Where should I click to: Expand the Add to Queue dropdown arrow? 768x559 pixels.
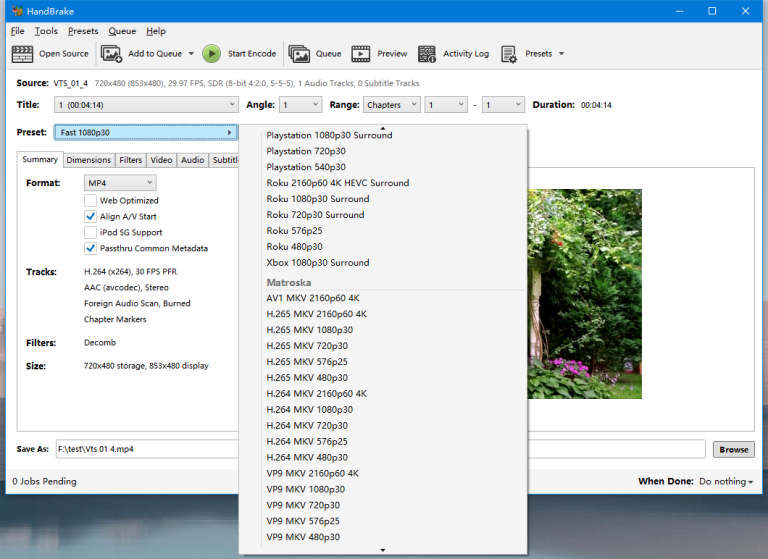tap(191, 54)
